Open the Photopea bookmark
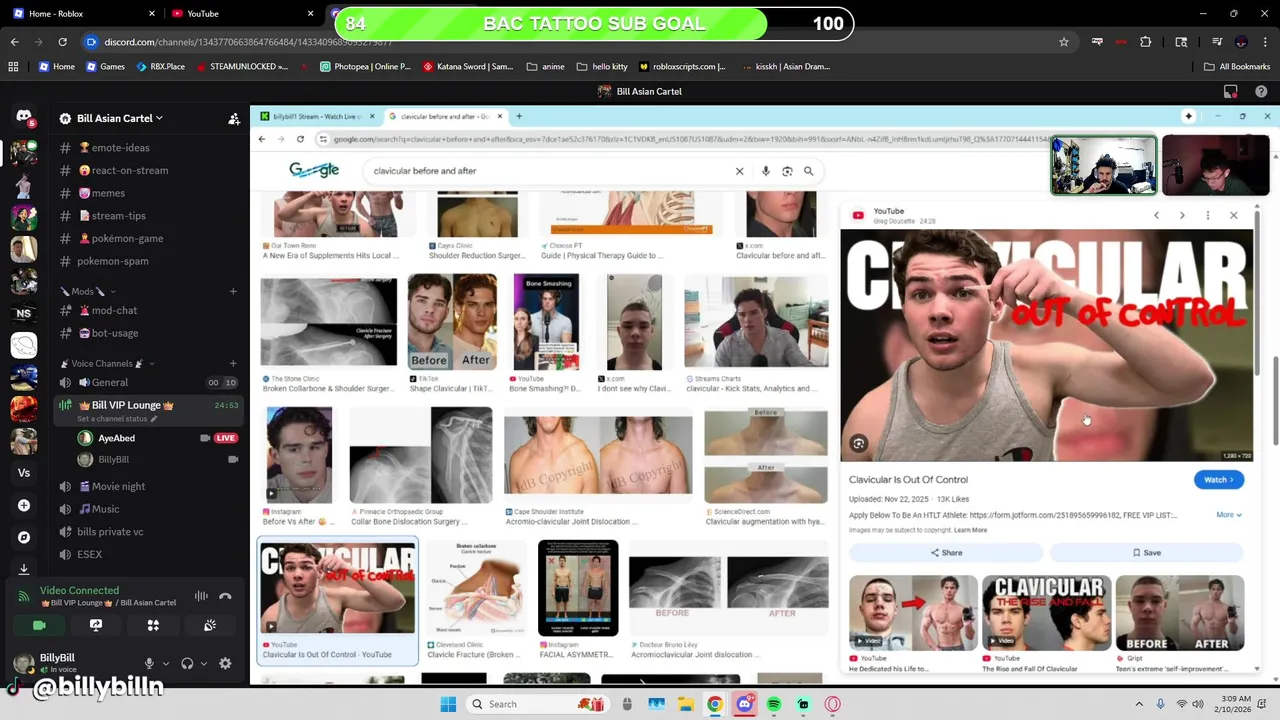 click(x=365, y=67)
